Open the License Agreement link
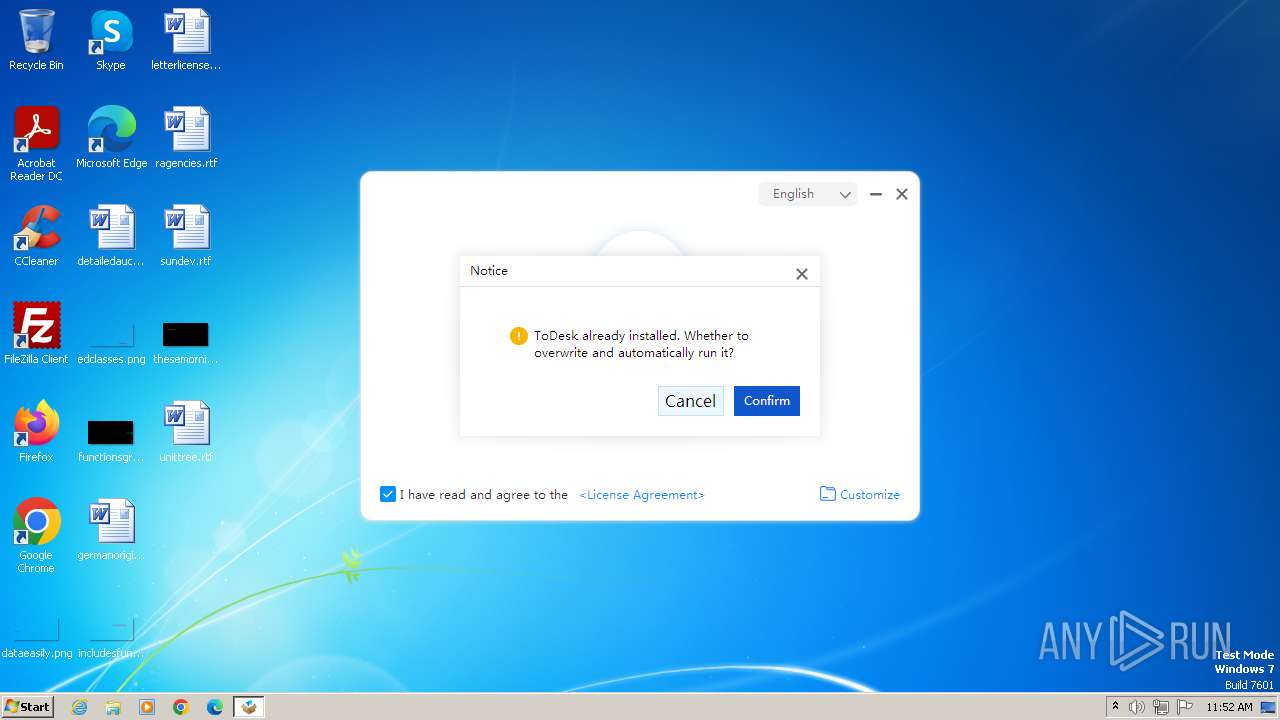Viewport: 1280px width, 720px height. point(642,495)
